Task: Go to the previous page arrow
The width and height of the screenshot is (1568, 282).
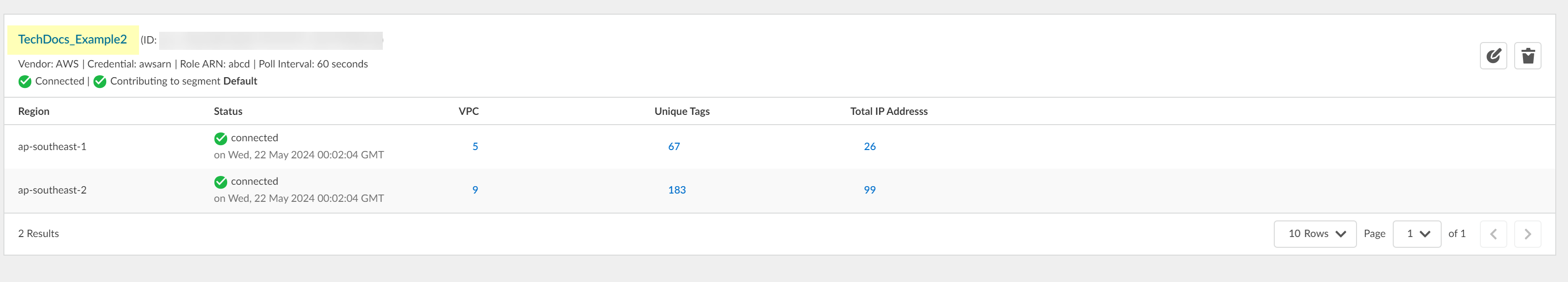Action: (x=1493, y=234)
